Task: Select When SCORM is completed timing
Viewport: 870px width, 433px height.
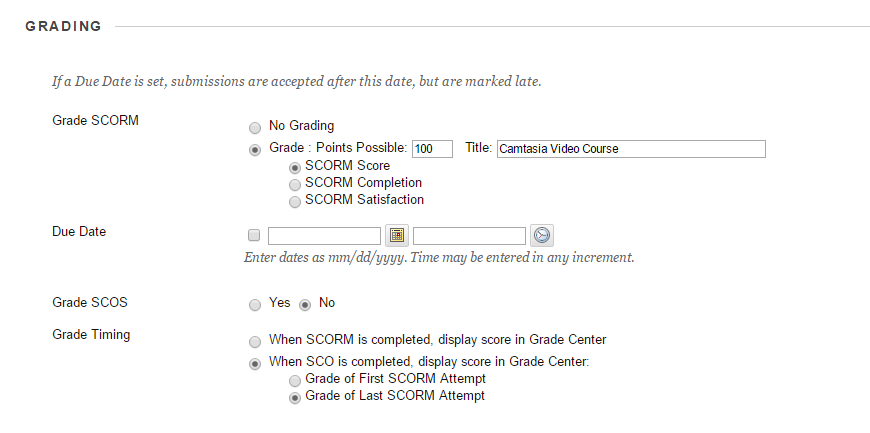Action: point(255,340)
